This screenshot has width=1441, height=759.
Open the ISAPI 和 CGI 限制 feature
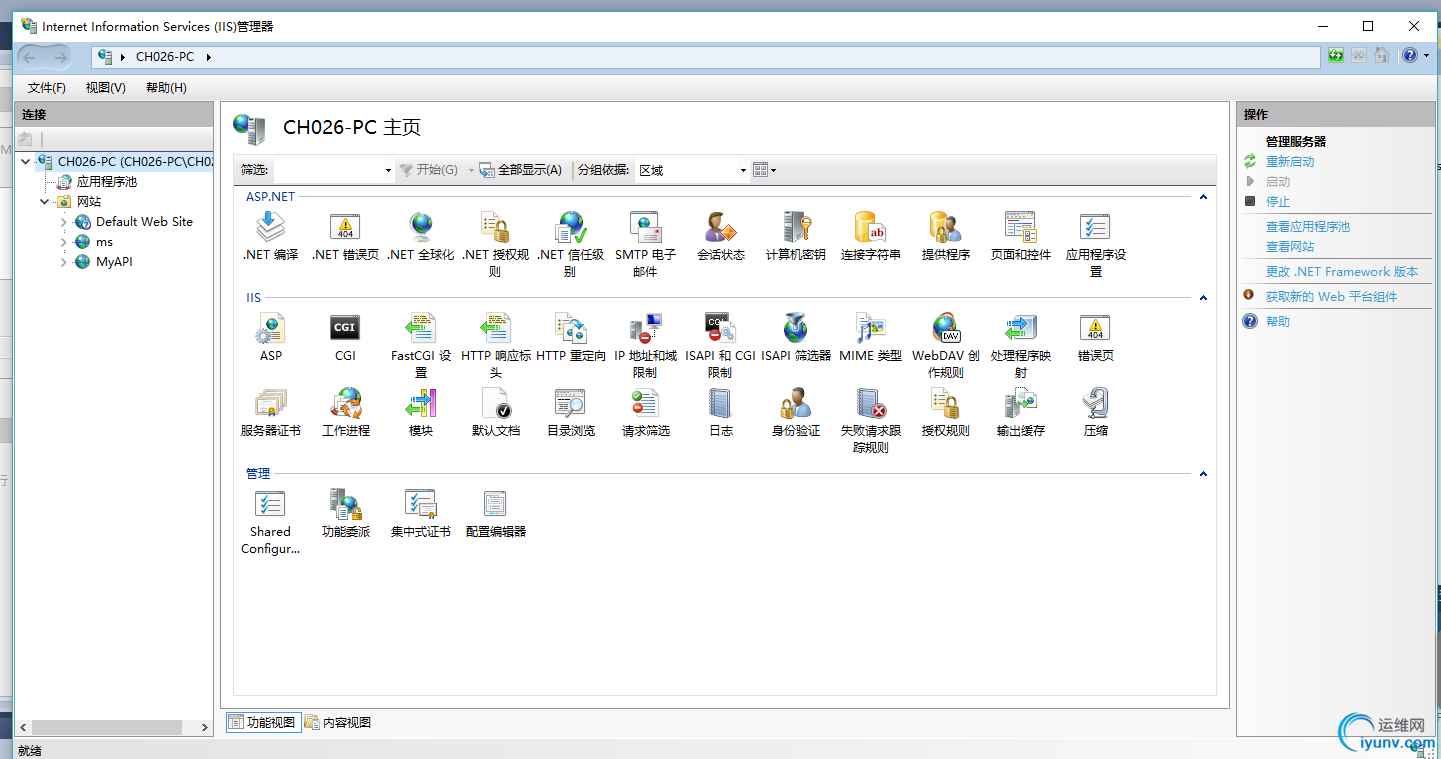[721, 345]
